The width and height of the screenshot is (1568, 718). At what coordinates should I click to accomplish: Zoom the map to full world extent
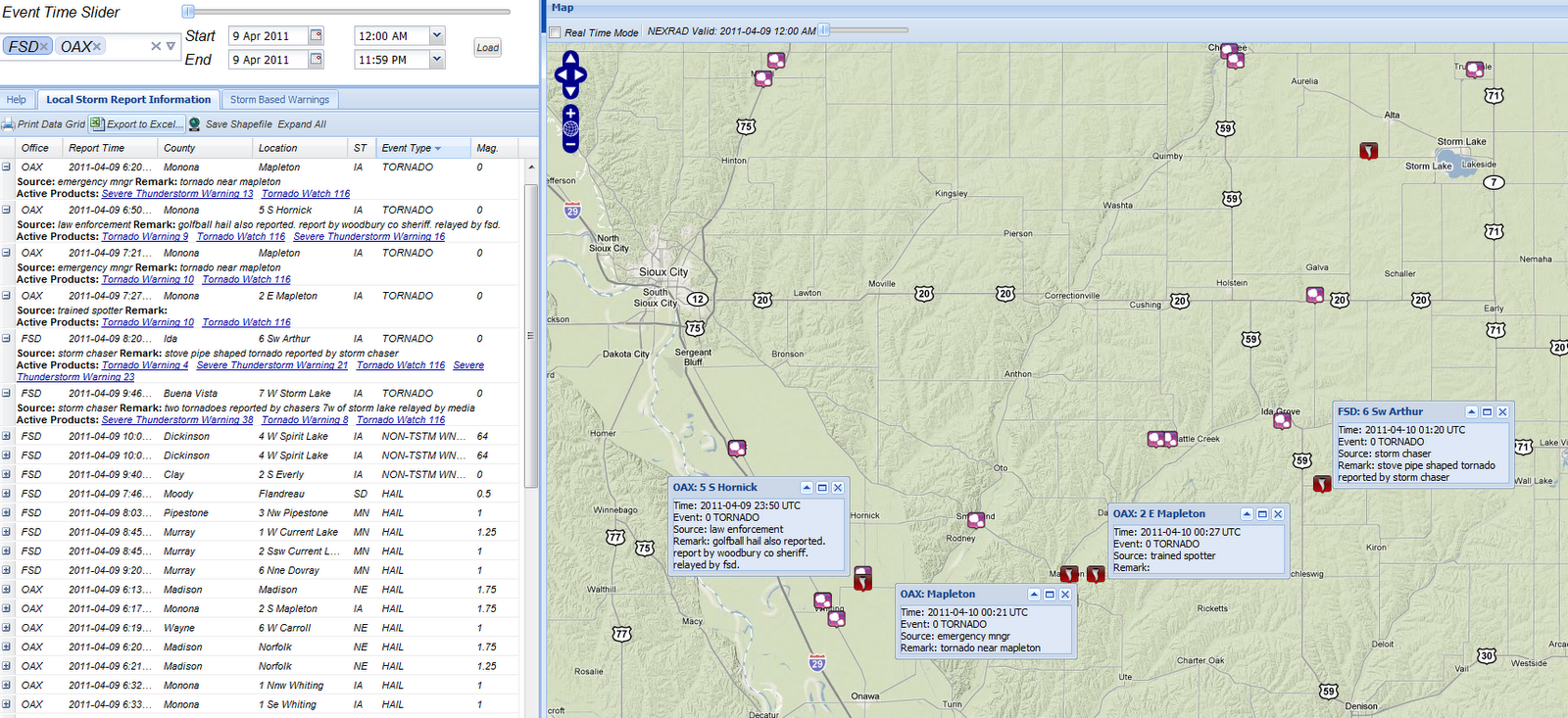(x=570, y=128)
